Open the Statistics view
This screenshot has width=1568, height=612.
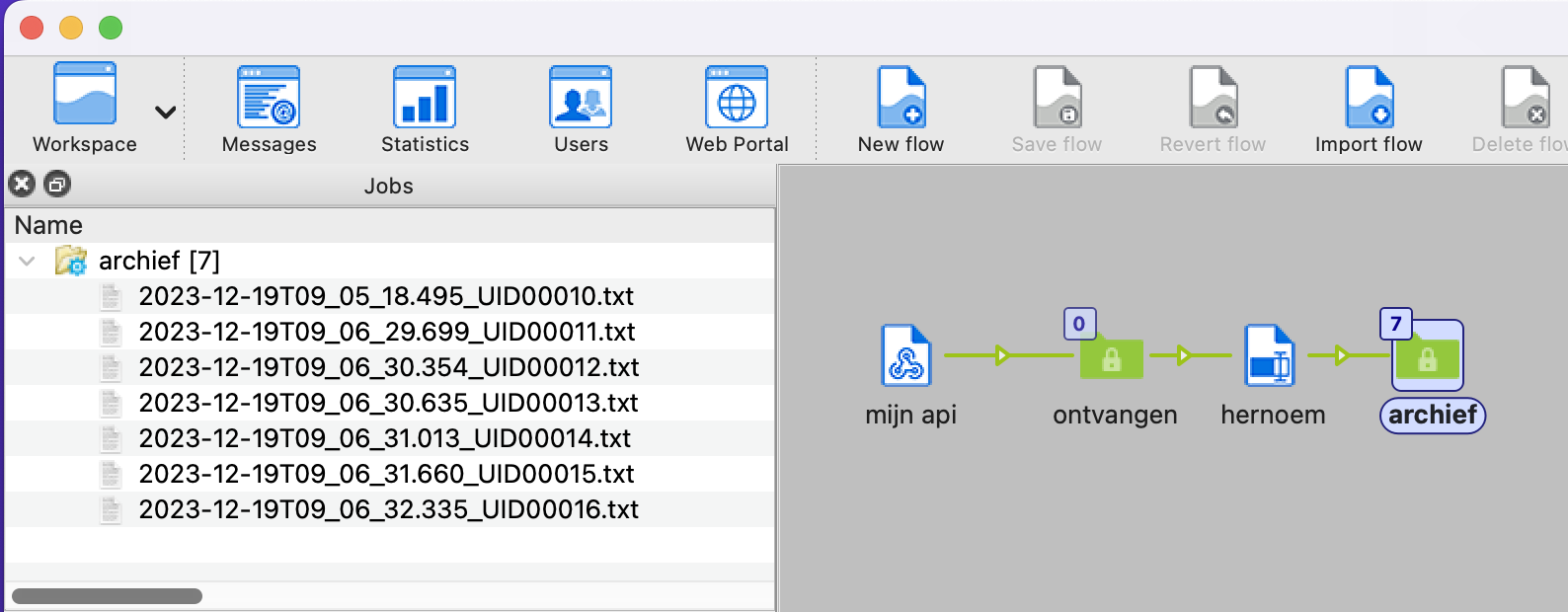pyautogui.click(x=425, y=109)
